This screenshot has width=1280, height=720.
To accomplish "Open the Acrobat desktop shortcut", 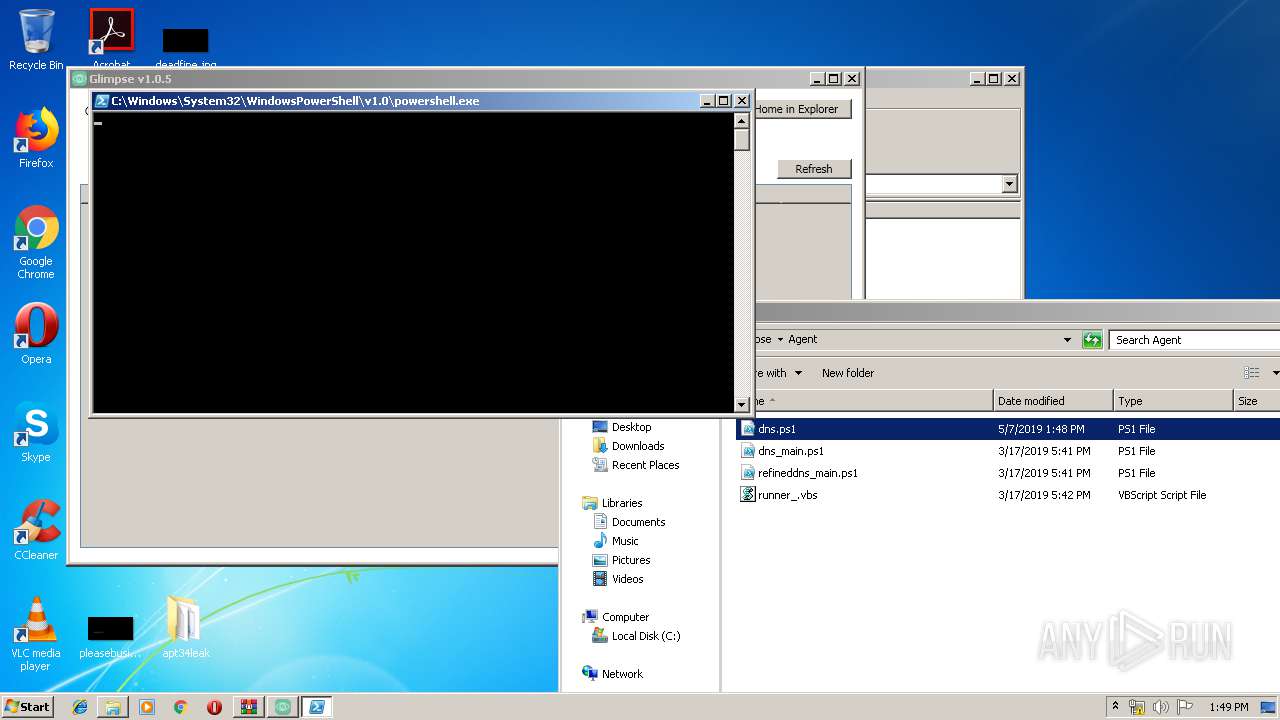I will pyautogui.click(x=111, y=38).
